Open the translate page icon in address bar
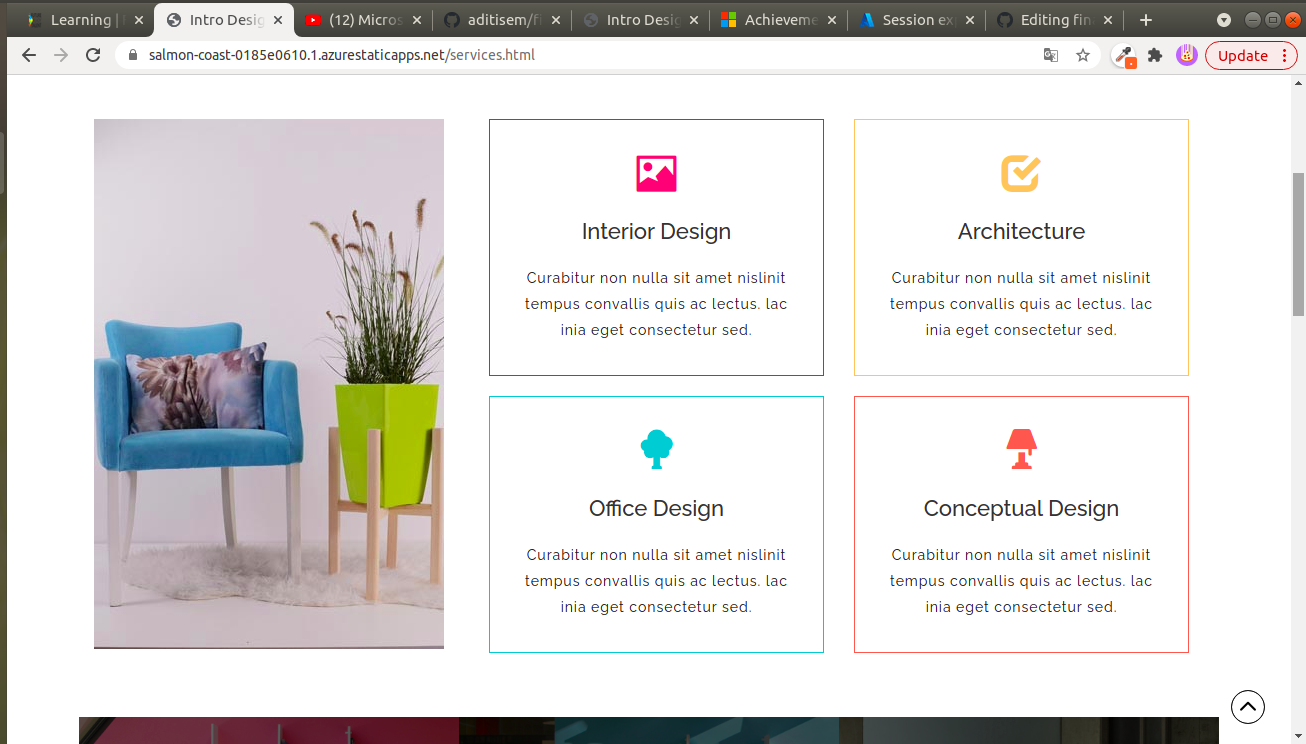The image size is (1306, 744). pos(1051,55)
